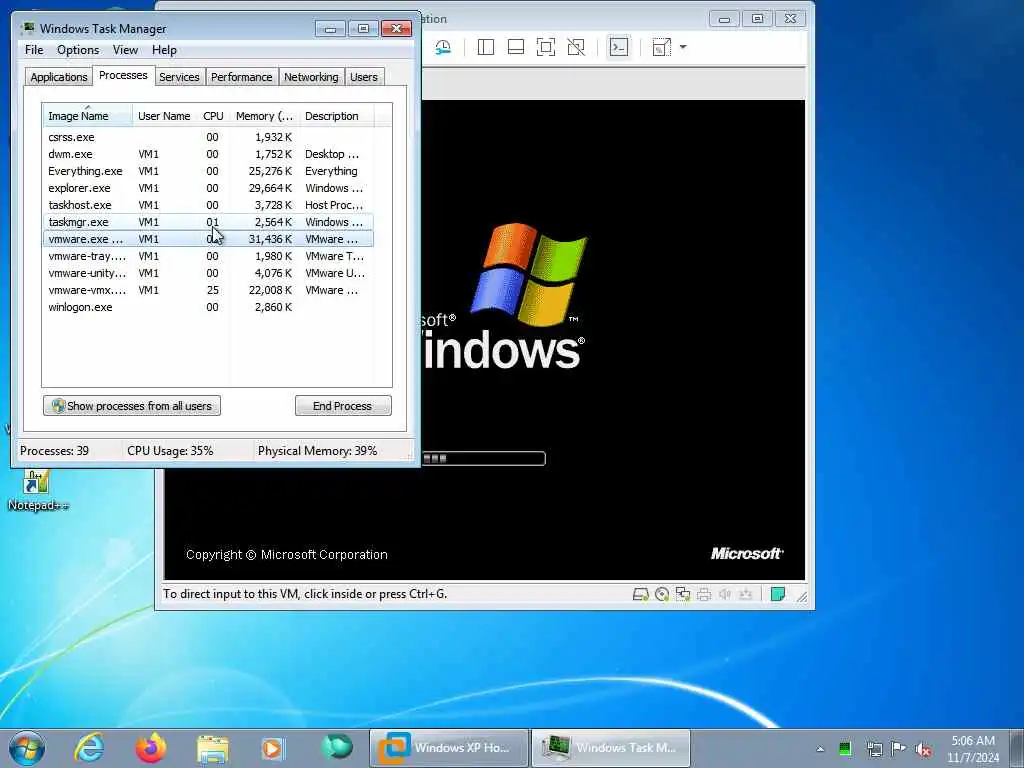
Task: Open Notepad++ desktop shortcut
Action: pyautogui.click(x=37, y=490)
